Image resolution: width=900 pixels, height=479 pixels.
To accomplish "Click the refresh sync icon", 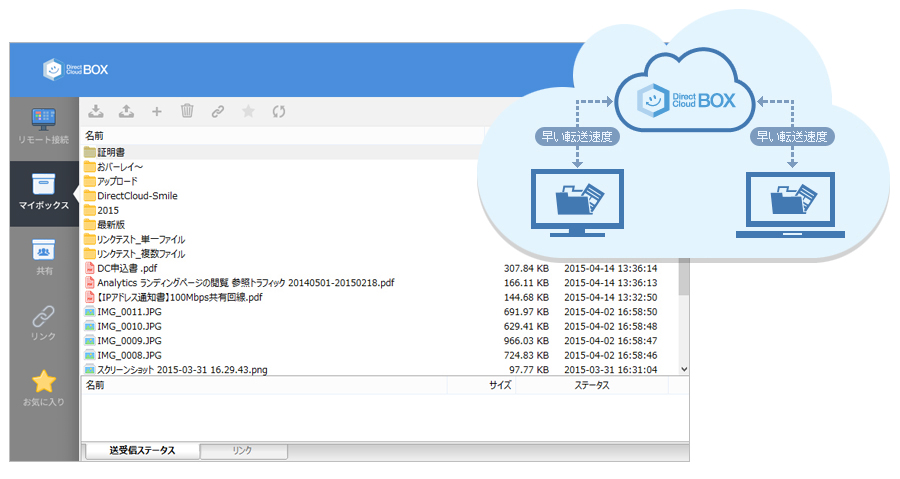I will pyautogui.click(x=279, y=111).
